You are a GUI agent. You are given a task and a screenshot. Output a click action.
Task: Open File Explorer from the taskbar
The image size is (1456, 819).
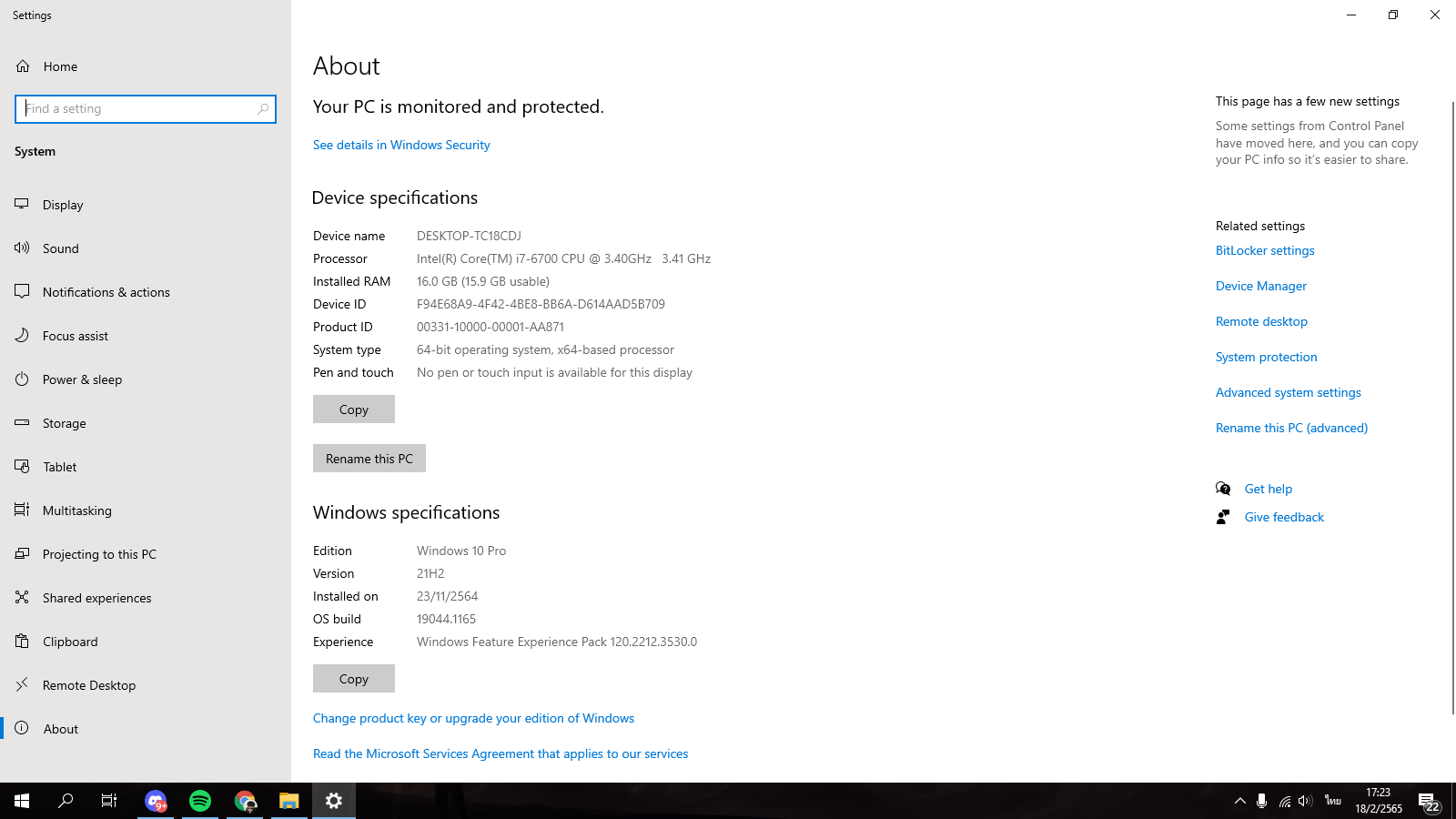[x=289, y=801]
